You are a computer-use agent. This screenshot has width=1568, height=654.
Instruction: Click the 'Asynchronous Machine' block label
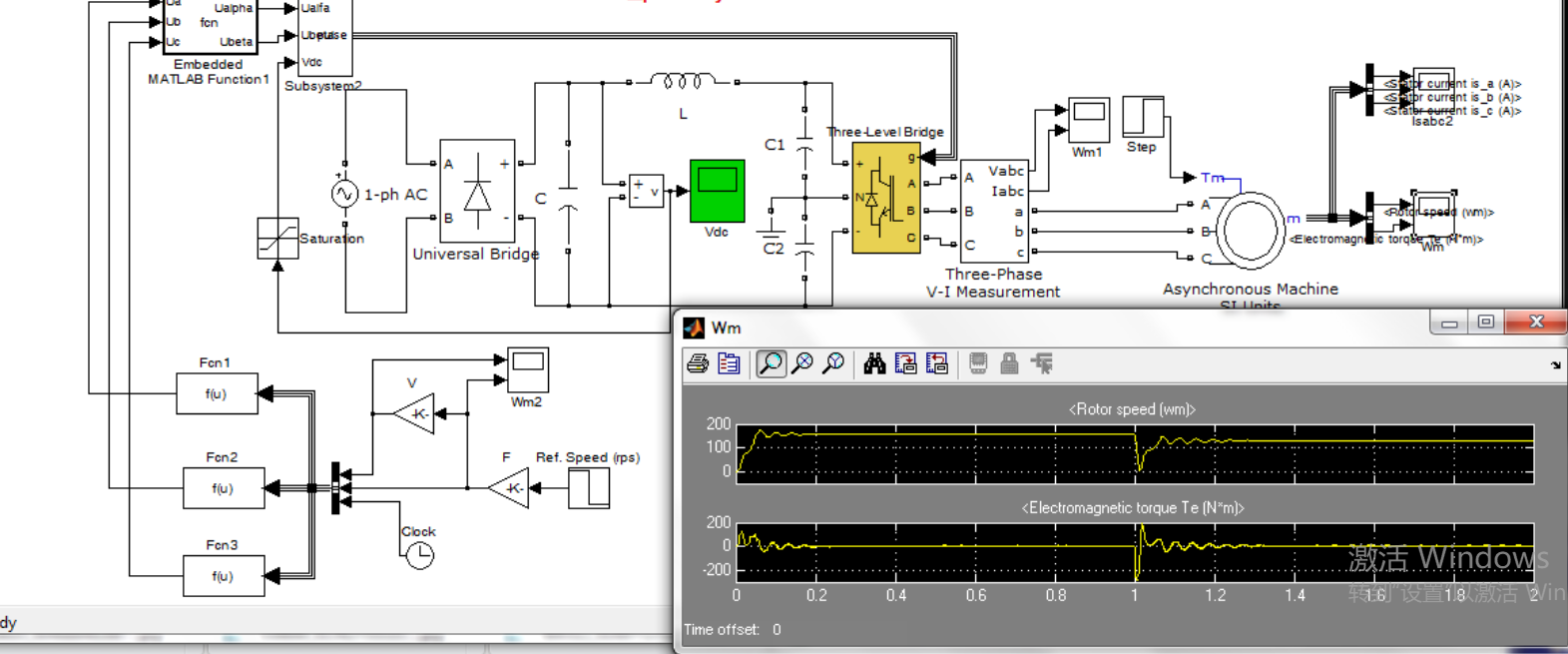tap(1251, 289)
